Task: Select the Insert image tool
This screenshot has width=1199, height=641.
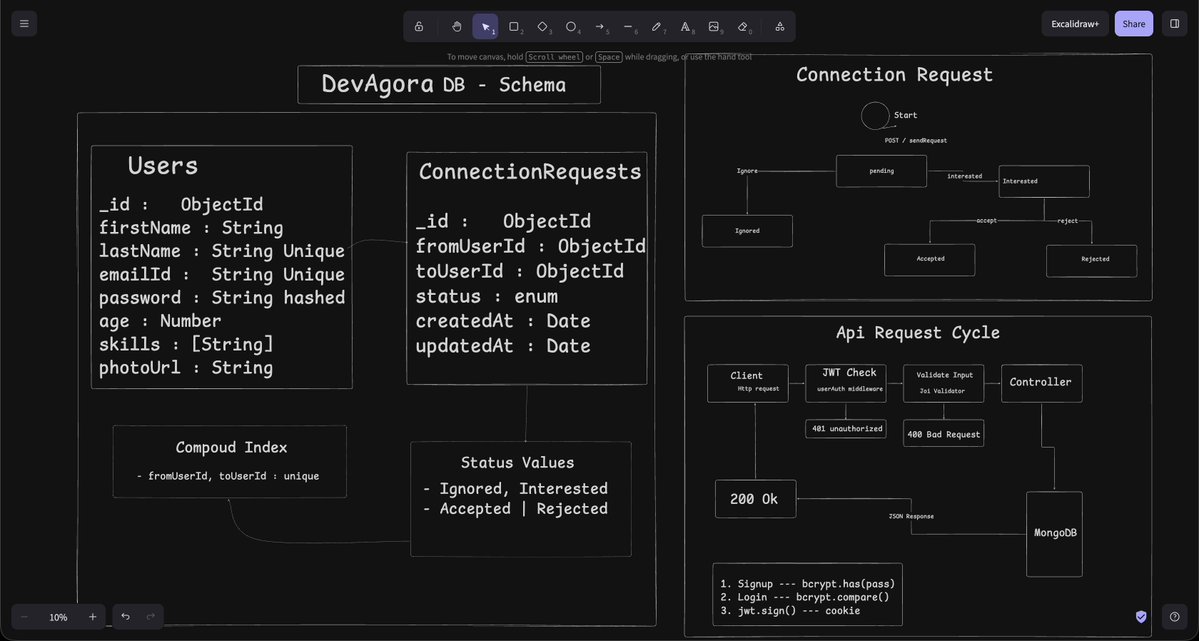Action: (x=714, y=26)
